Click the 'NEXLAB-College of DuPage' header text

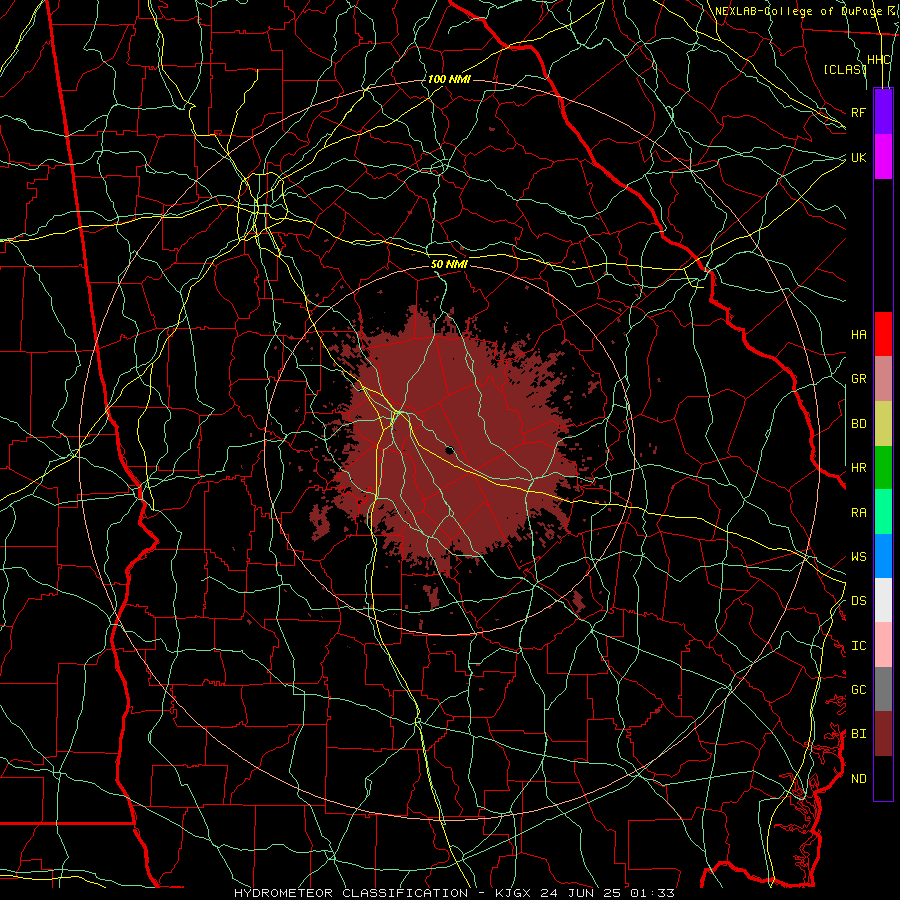(x=797, y=11)
